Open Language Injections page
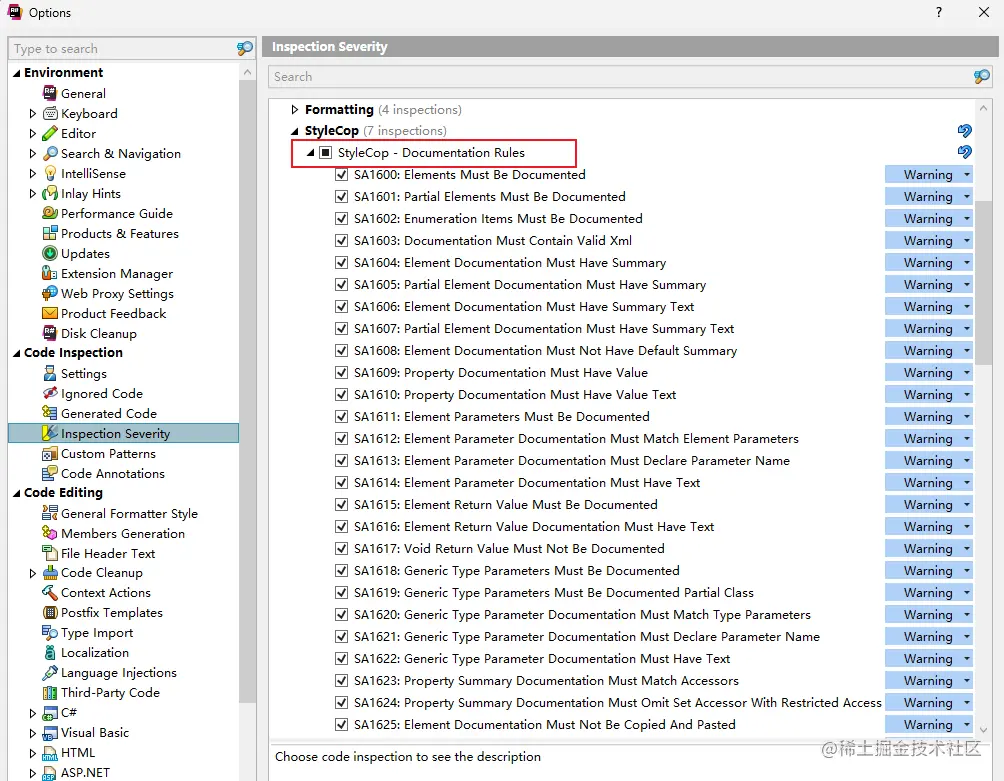 click(x=118, y=673)
